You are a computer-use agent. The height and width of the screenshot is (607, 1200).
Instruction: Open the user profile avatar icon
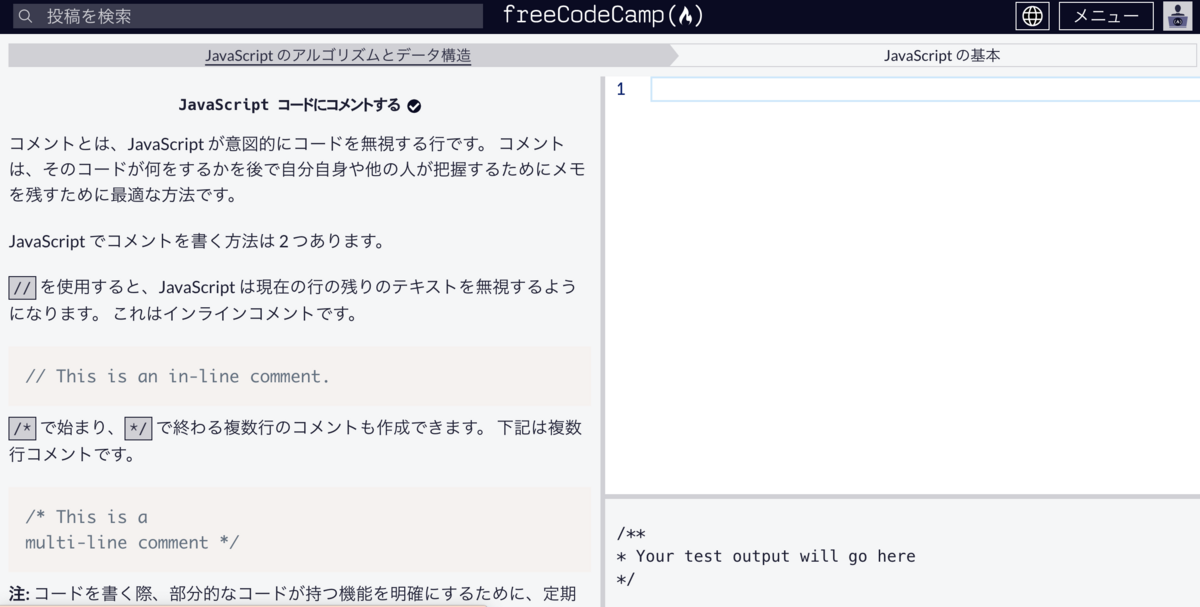pyautogui.click(x=1177, y=15)
